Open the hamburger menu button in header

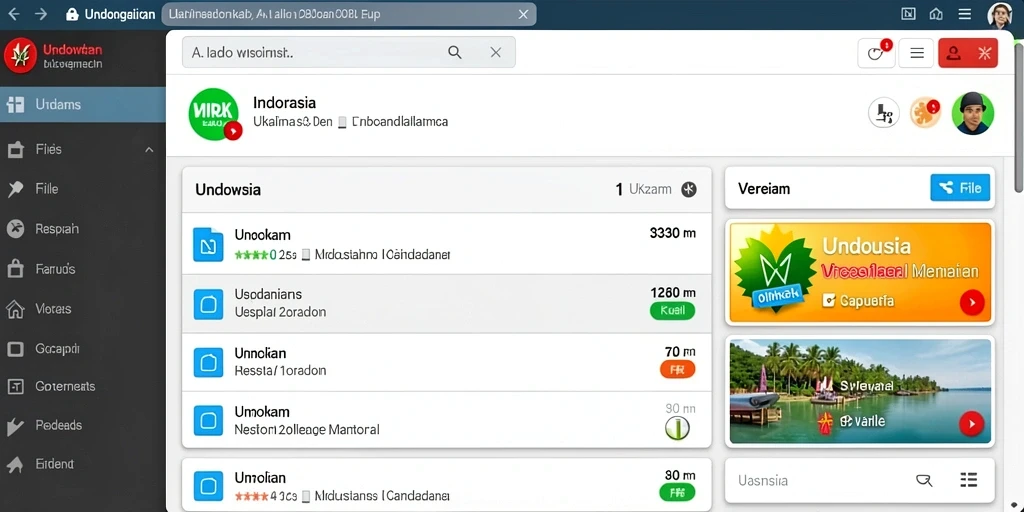click(x=916, y=53)
